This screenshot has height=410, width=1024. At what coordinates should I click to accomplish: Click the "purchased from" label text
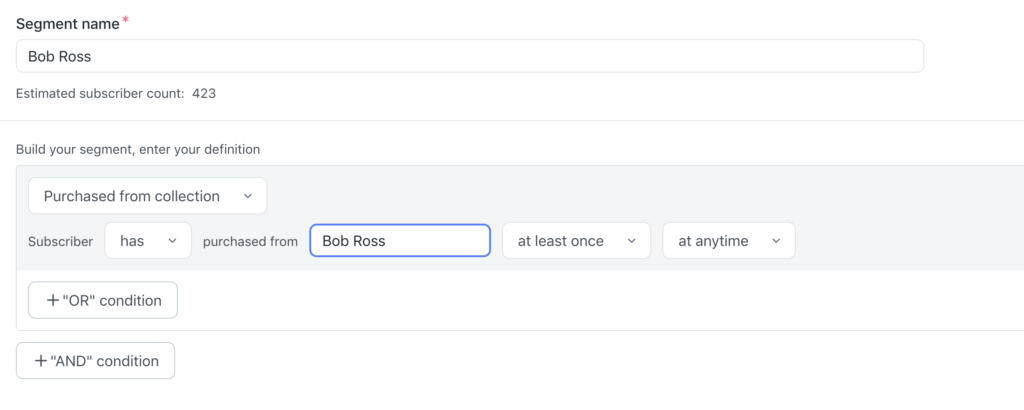(x=250, y=241)
